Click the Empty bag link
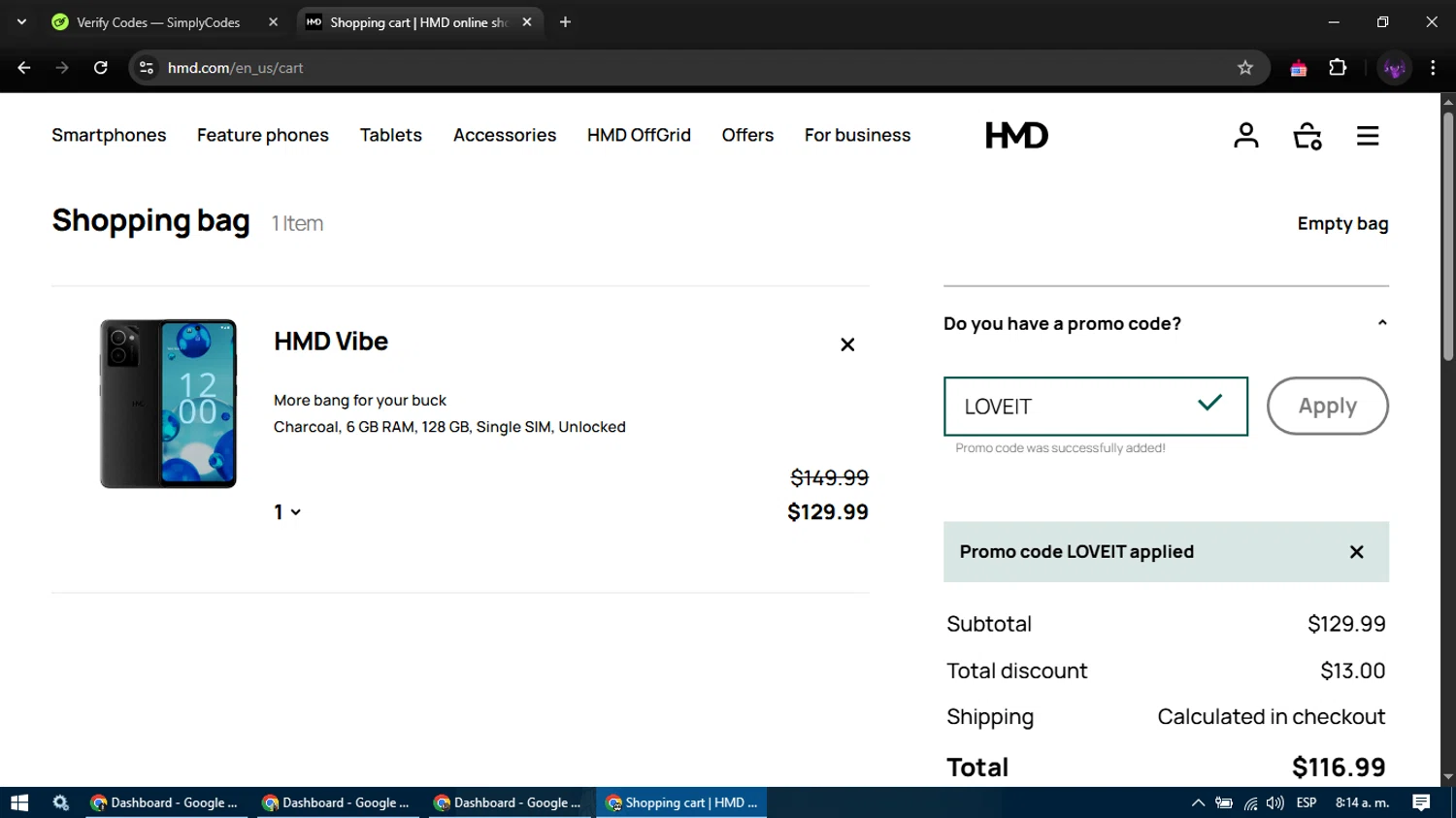 point(1342,223)
